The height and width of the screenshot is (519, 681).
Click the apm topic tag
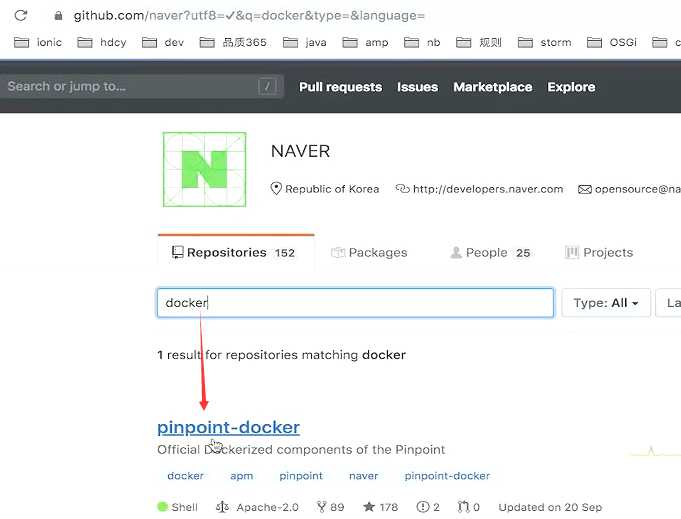tap(241, 476)
